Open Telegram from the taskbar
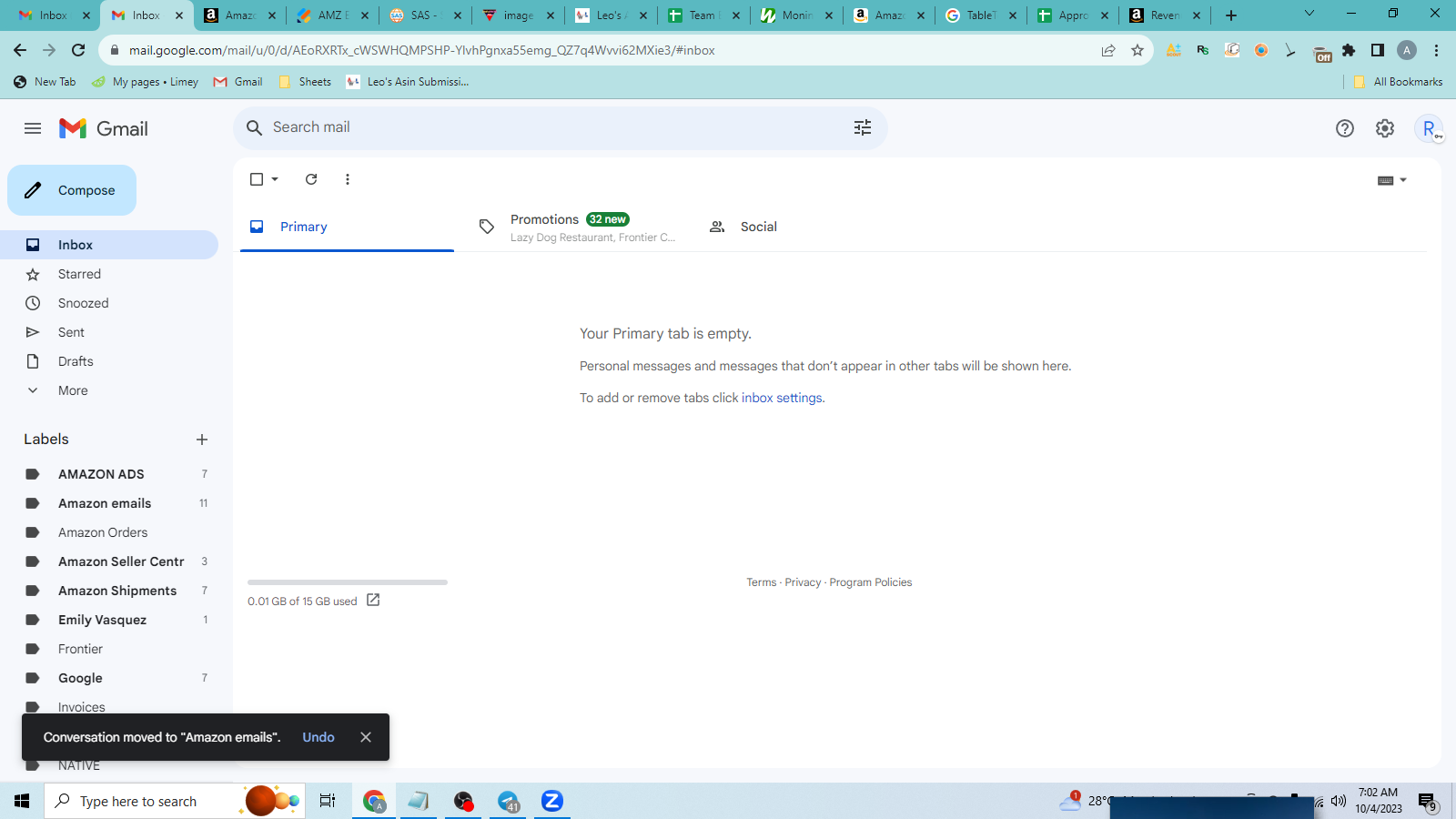The width and height of the screenshot is (1456, 819). [x=508, y=801]
